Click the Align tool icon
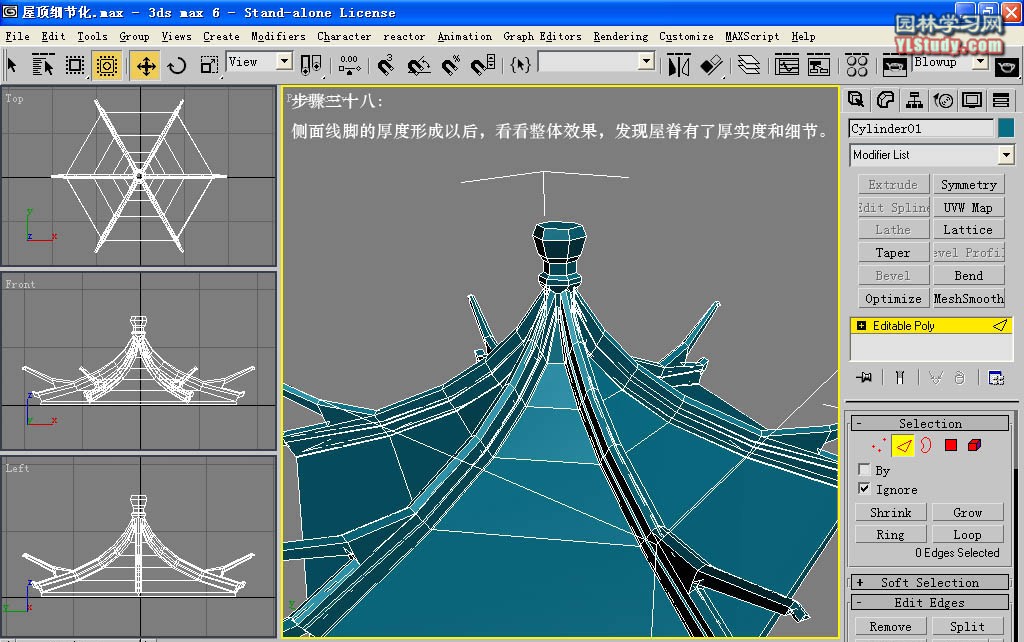Screen dimensions: 1024x642 (711, 65)
